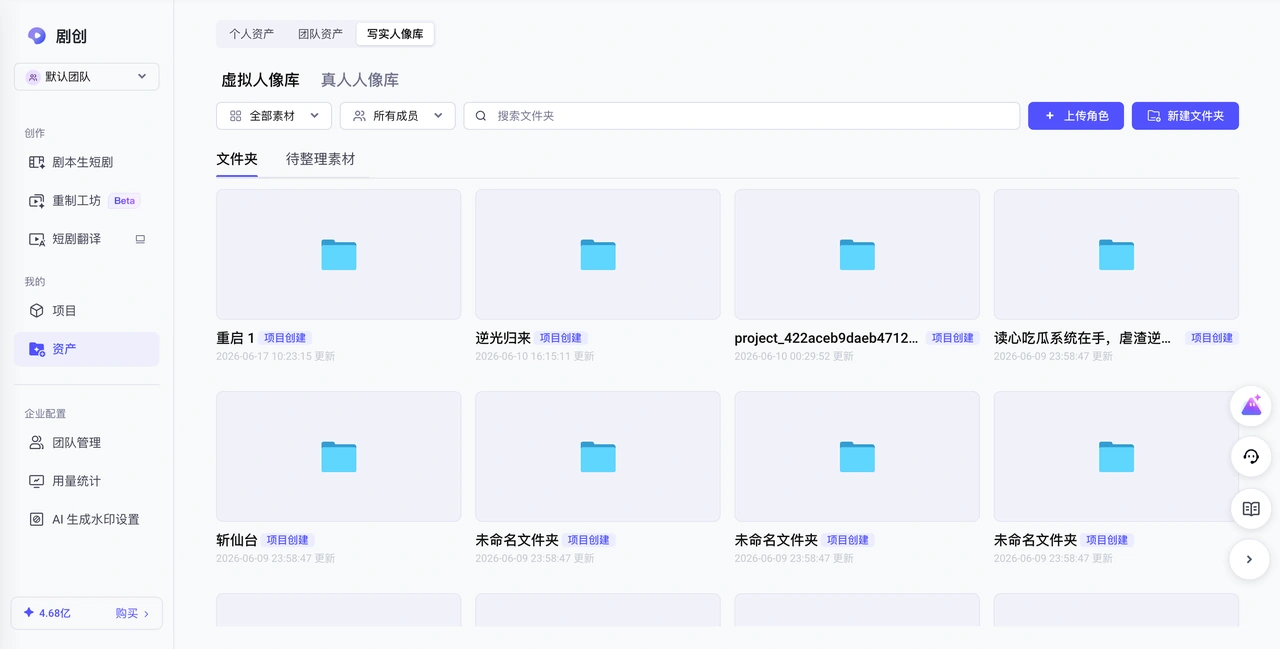
Task: Click the floating purple image-generation icon
Action: point(1250,406)
